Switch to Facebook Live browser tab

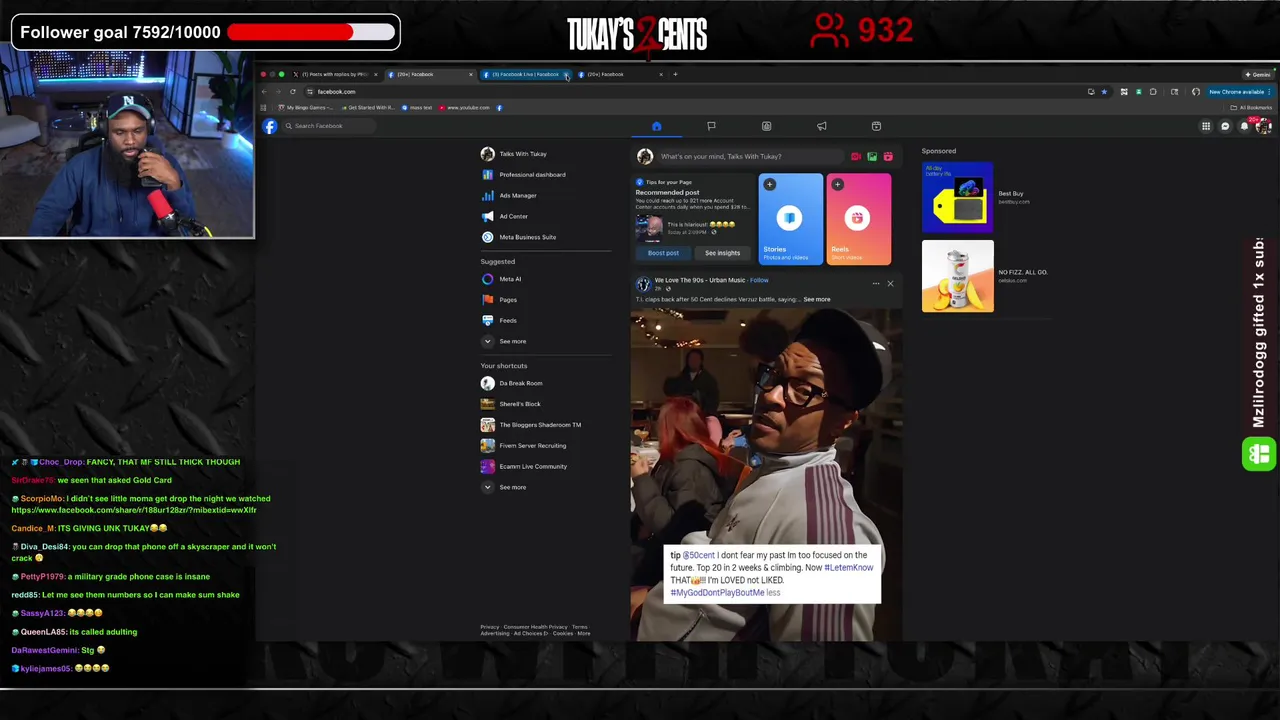[524, 74]
